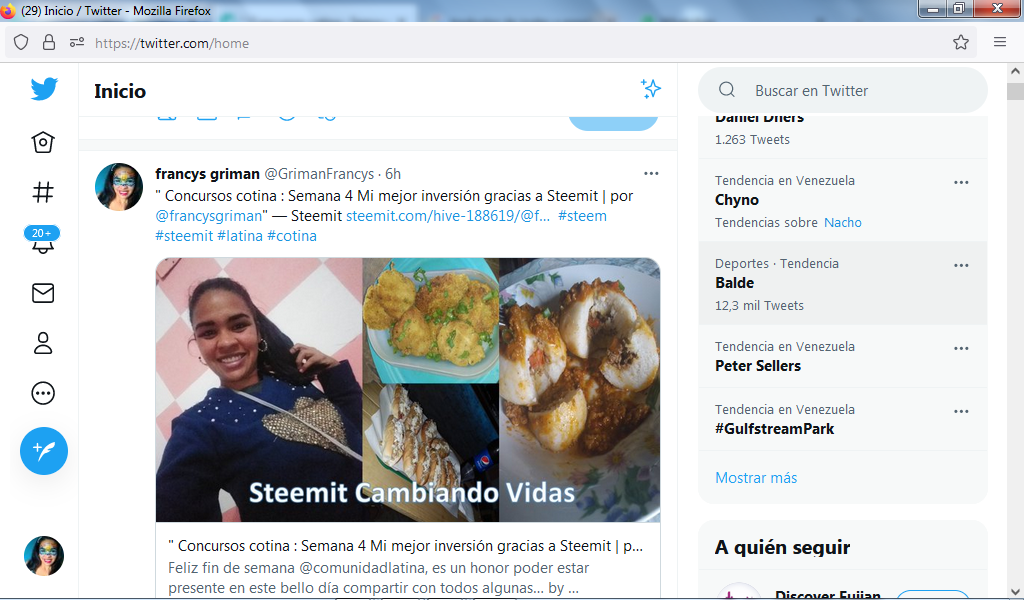The height and width of the screenshot is (600, 1024).
Task: Open the #latina hashtag
Action: point(240,236)
